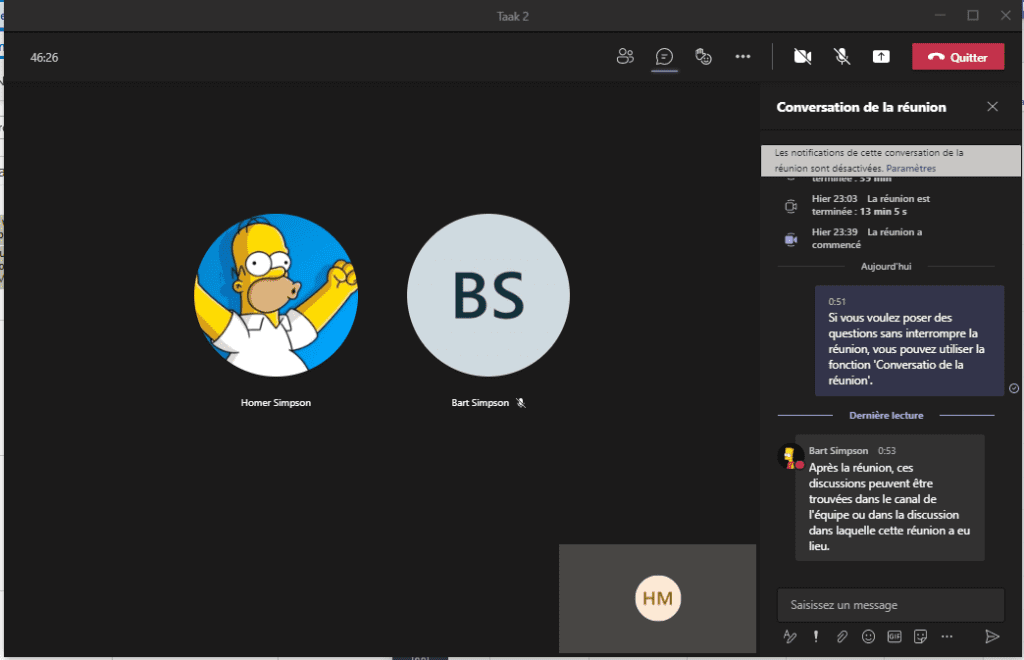Close the Conversation de la réunion panel

(992, 106)
